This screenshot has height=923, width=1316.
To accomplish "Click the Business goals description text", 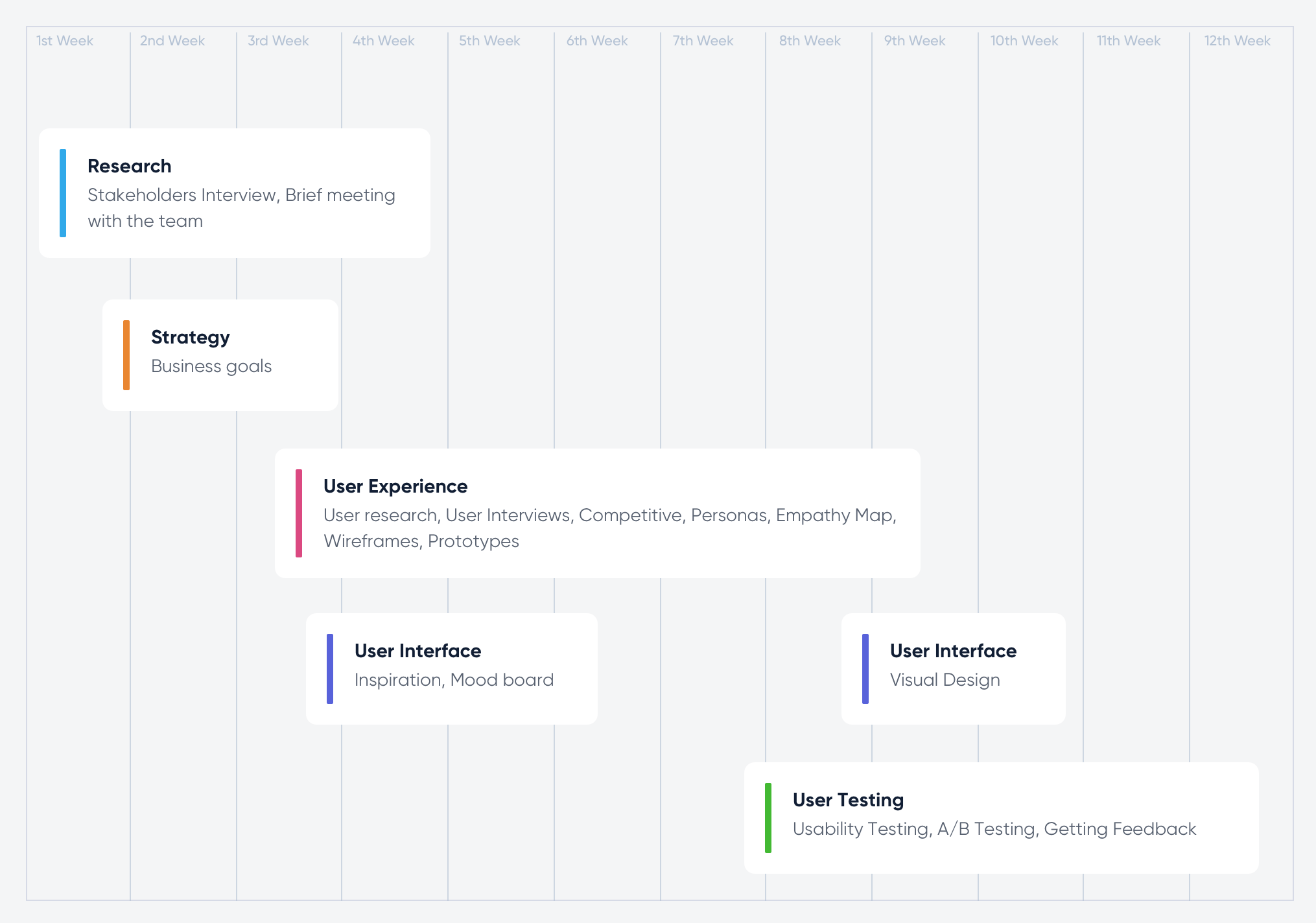I will pos(211,366).
